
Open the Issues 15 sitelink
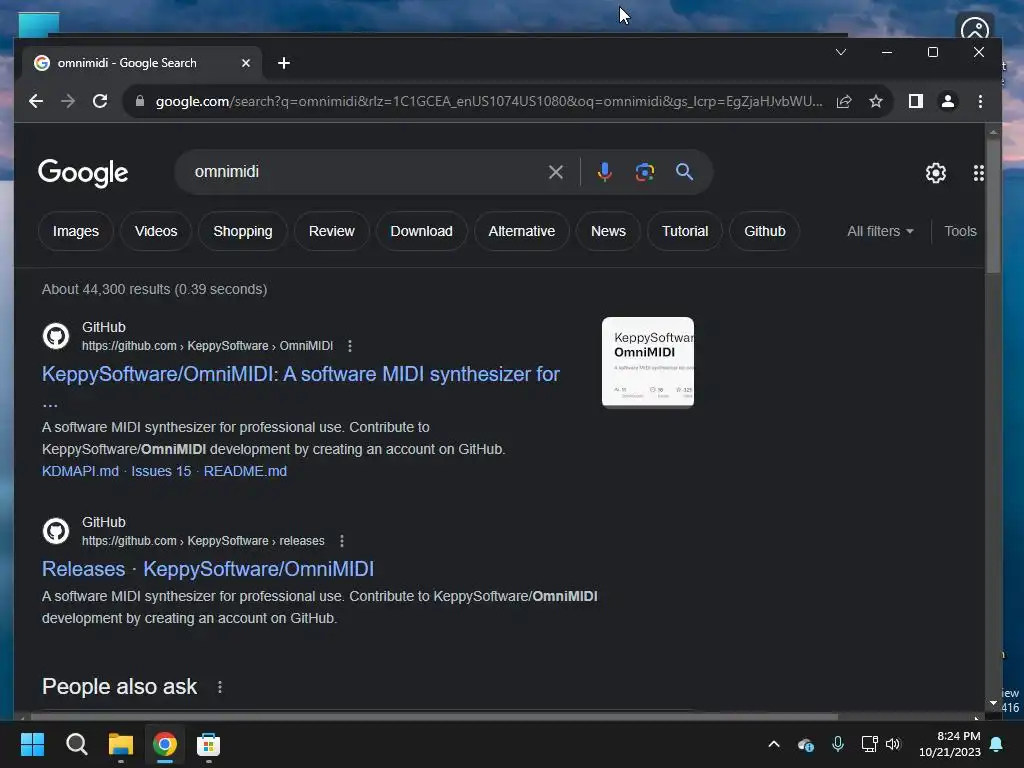161,471
